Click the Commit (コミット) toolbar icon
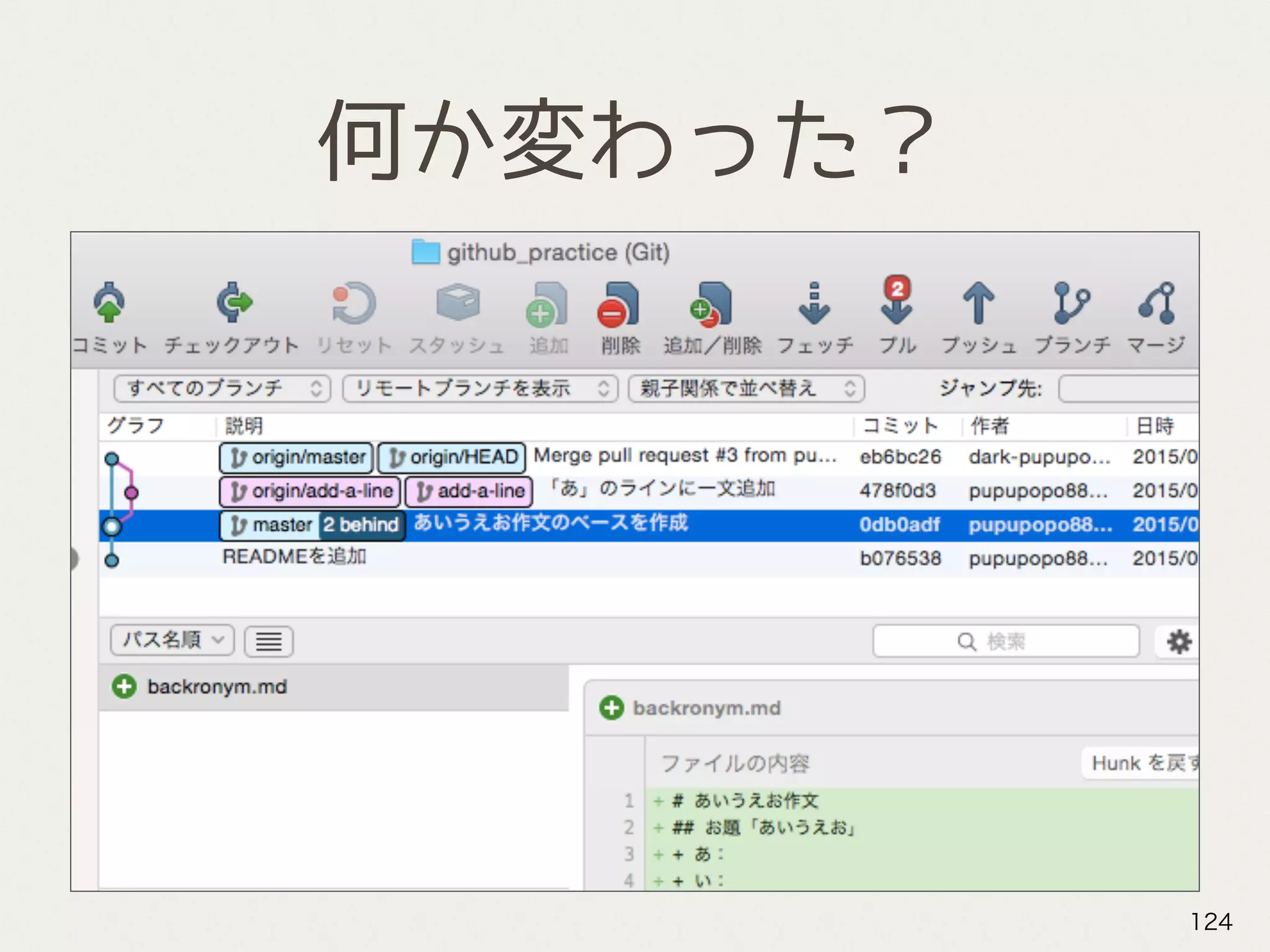Screen dimensions: 1270x952 (109, 303)
